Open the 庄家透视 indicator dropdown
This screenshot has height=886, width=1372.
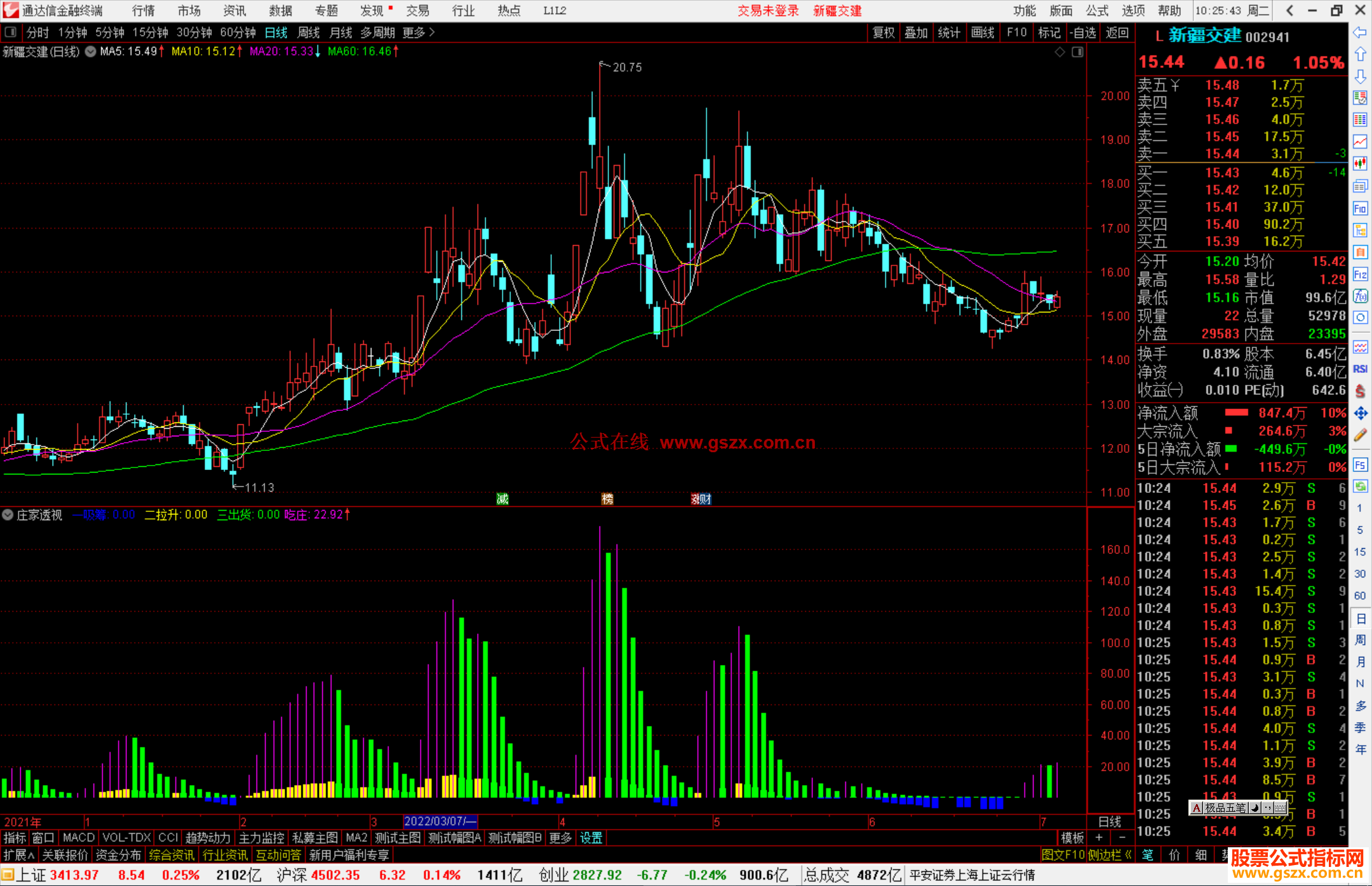click(x=8, y=514)
